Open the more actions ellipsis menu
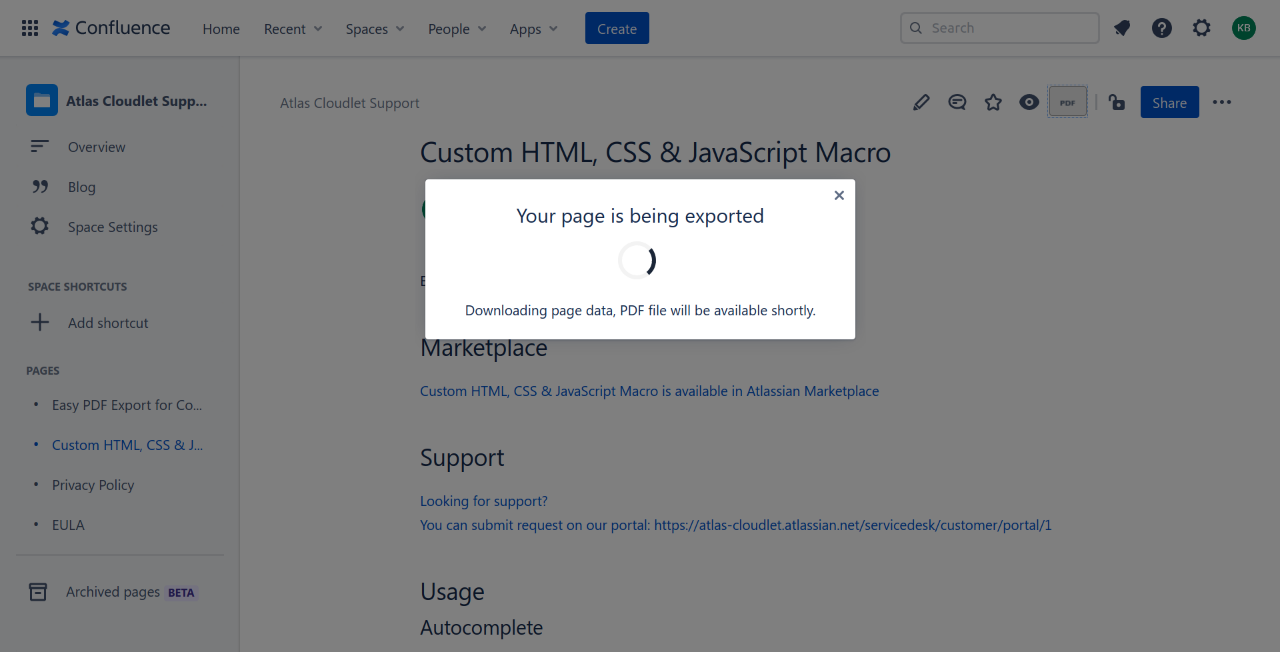The image size is (1280, 652). (1222, 102)
